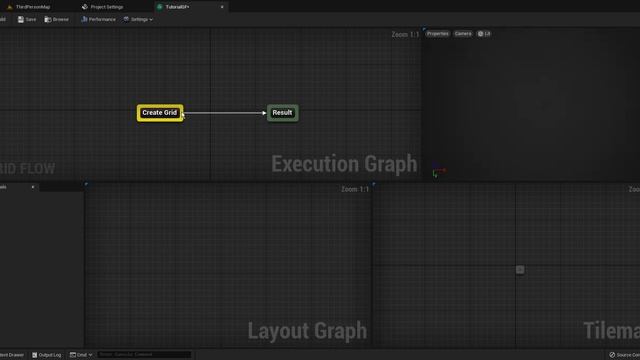This screenshot has height=360, width=640.
Task: Click the Browse toolbar button
Action: 57,19
